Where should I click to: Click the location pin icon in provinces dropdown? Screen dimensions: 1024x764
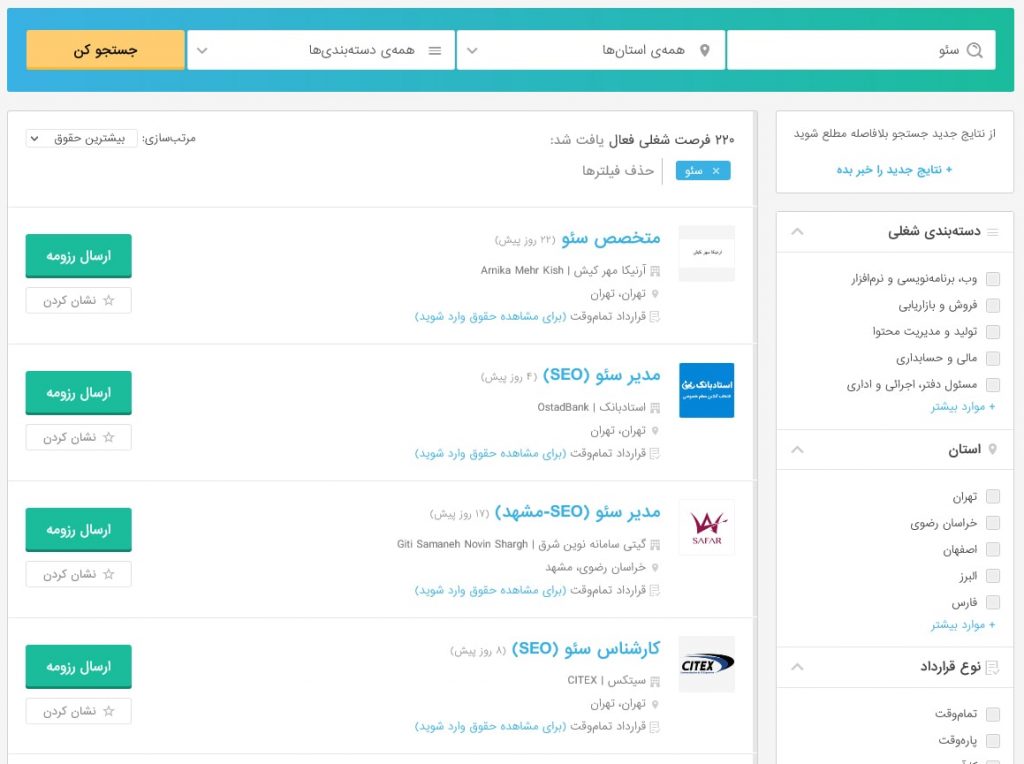coord(705,50)
